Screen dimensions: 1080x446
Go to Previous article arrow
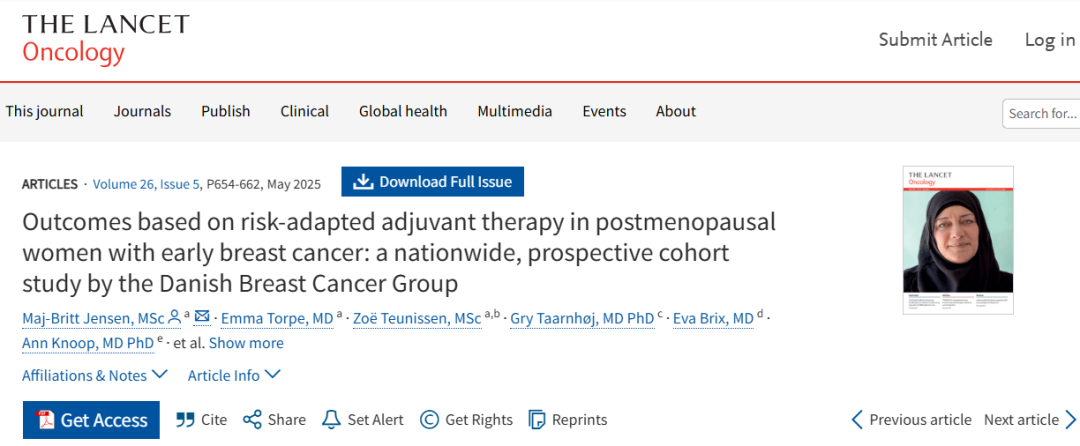pyautogui.click(x=857, y=420)
